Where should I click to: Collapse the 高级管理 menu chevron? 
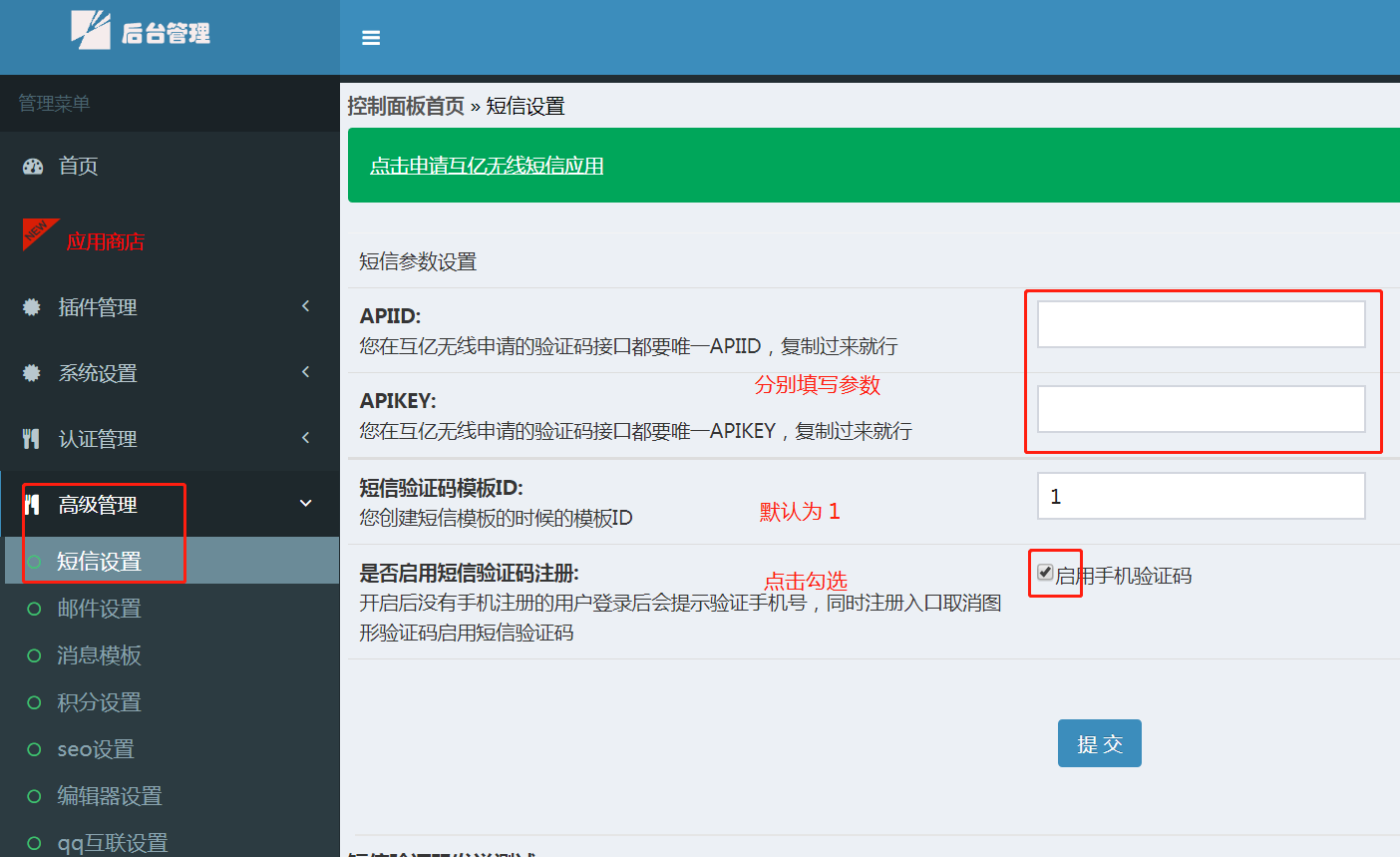(x=306, y=504)
